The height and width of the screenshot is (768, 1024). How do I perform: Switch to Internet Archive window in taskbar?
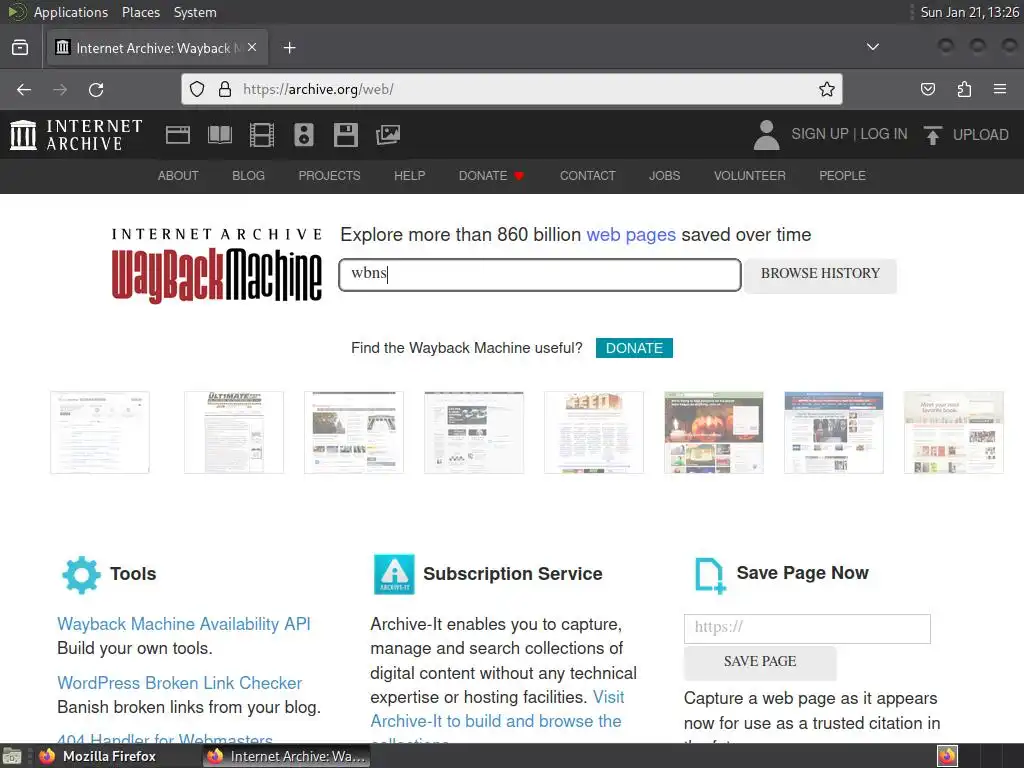[x=286, y=756]
